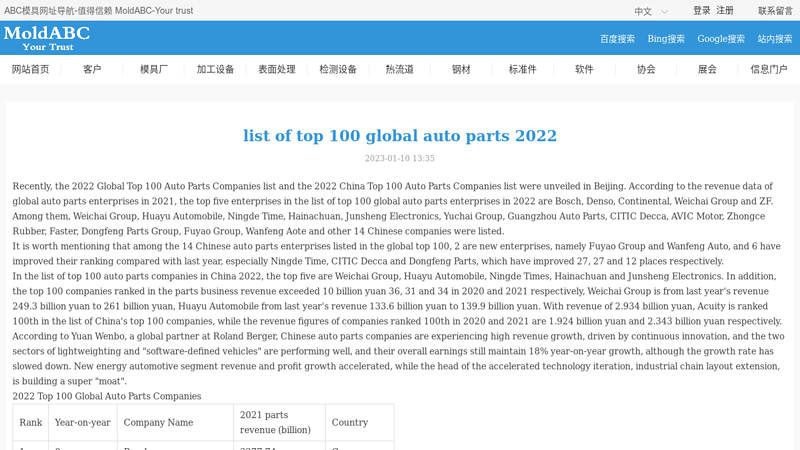Click the Rank table header
The height and width of the screenshot is (450, 800).
point(31,422)
